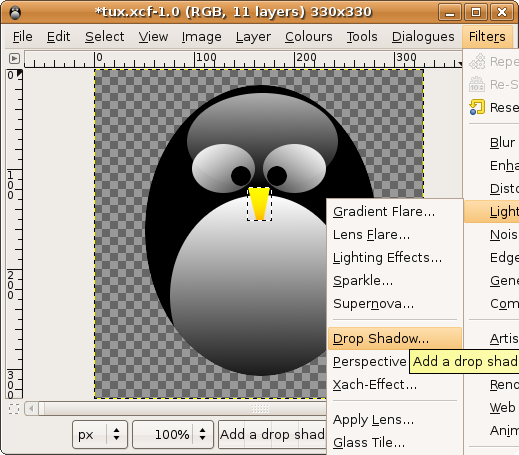Click the horizontal scrollbar left arrow

[31, 409]
